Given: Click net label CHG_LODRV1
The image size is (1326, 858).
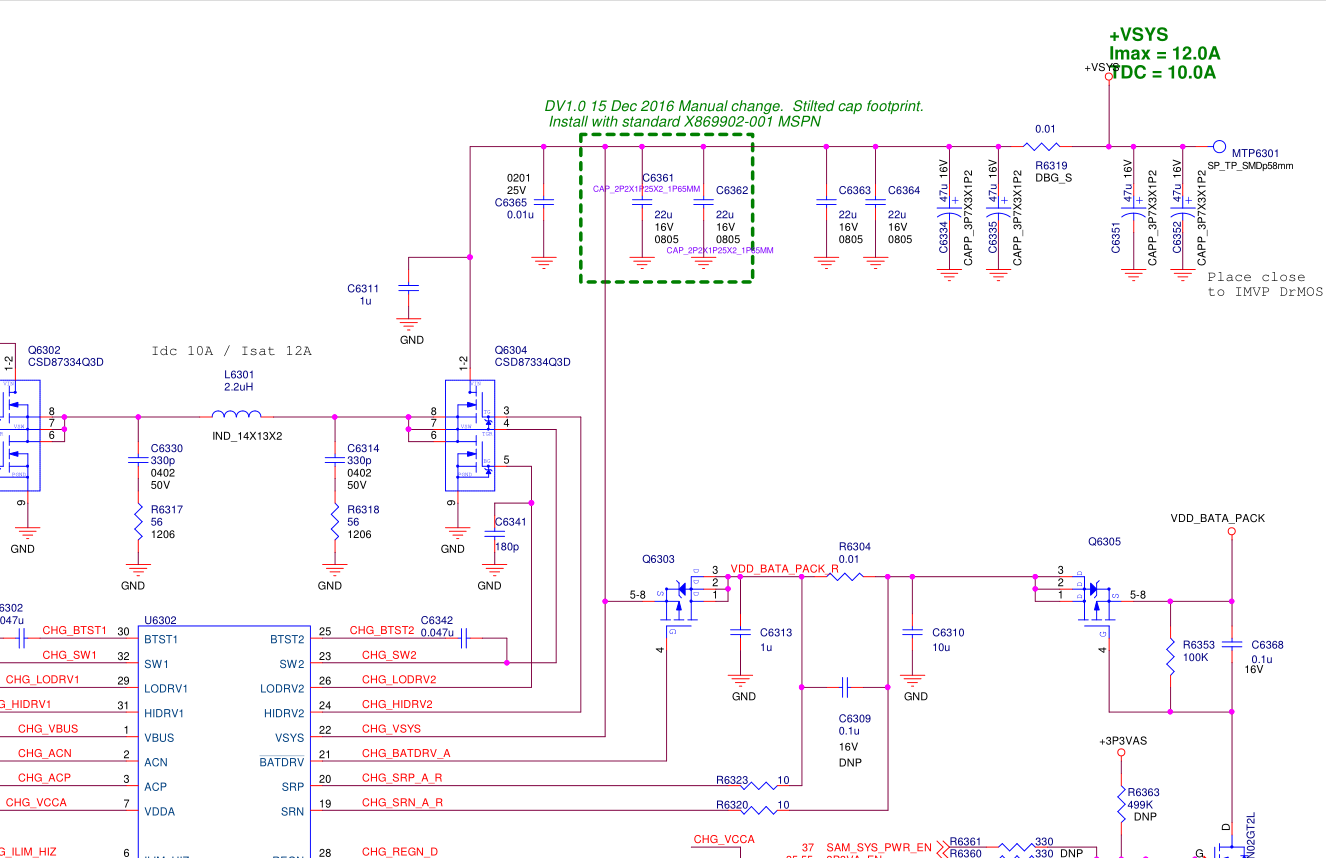Looking at the screenshot, I should coord(42,680).
